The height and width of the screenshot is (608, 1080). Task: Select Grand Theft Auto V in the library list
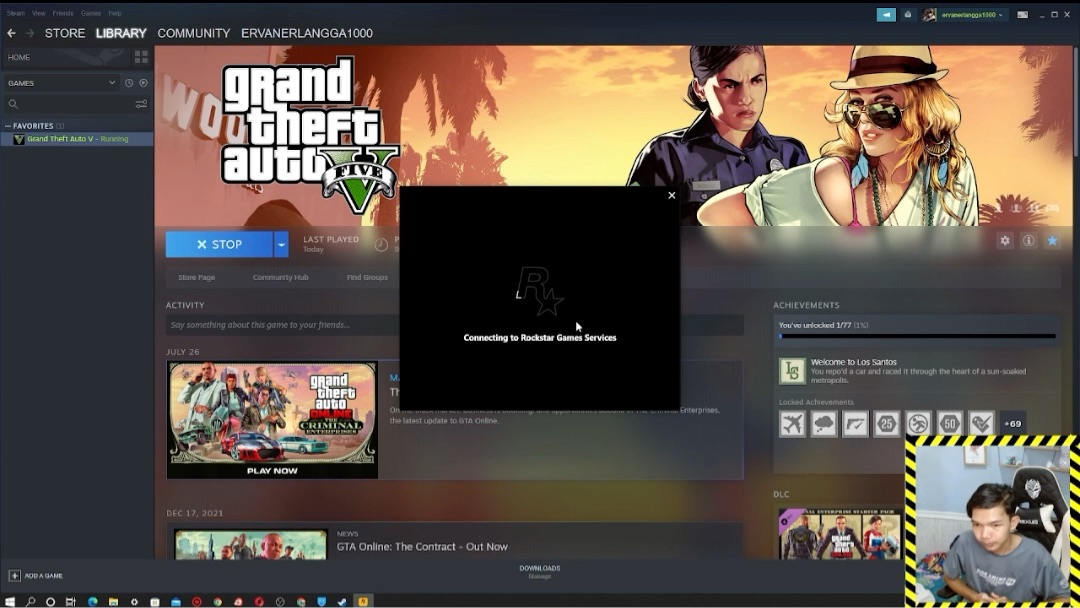(76, 139)
